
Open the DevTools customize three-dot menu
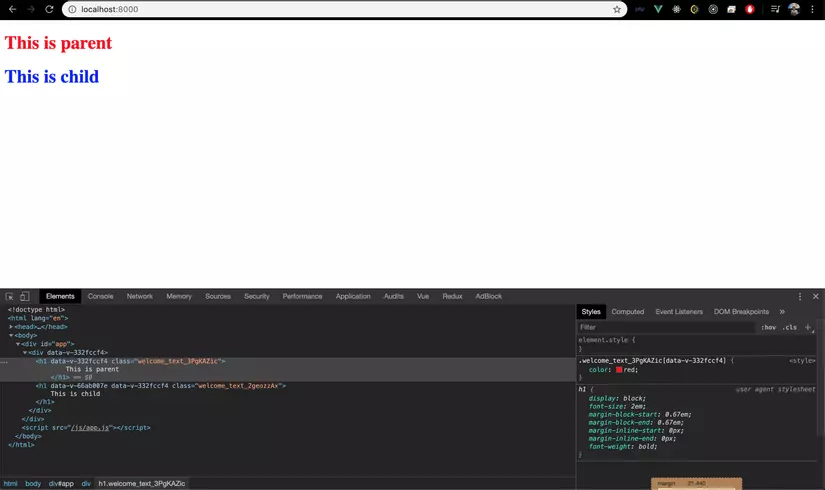coord(800,296)
